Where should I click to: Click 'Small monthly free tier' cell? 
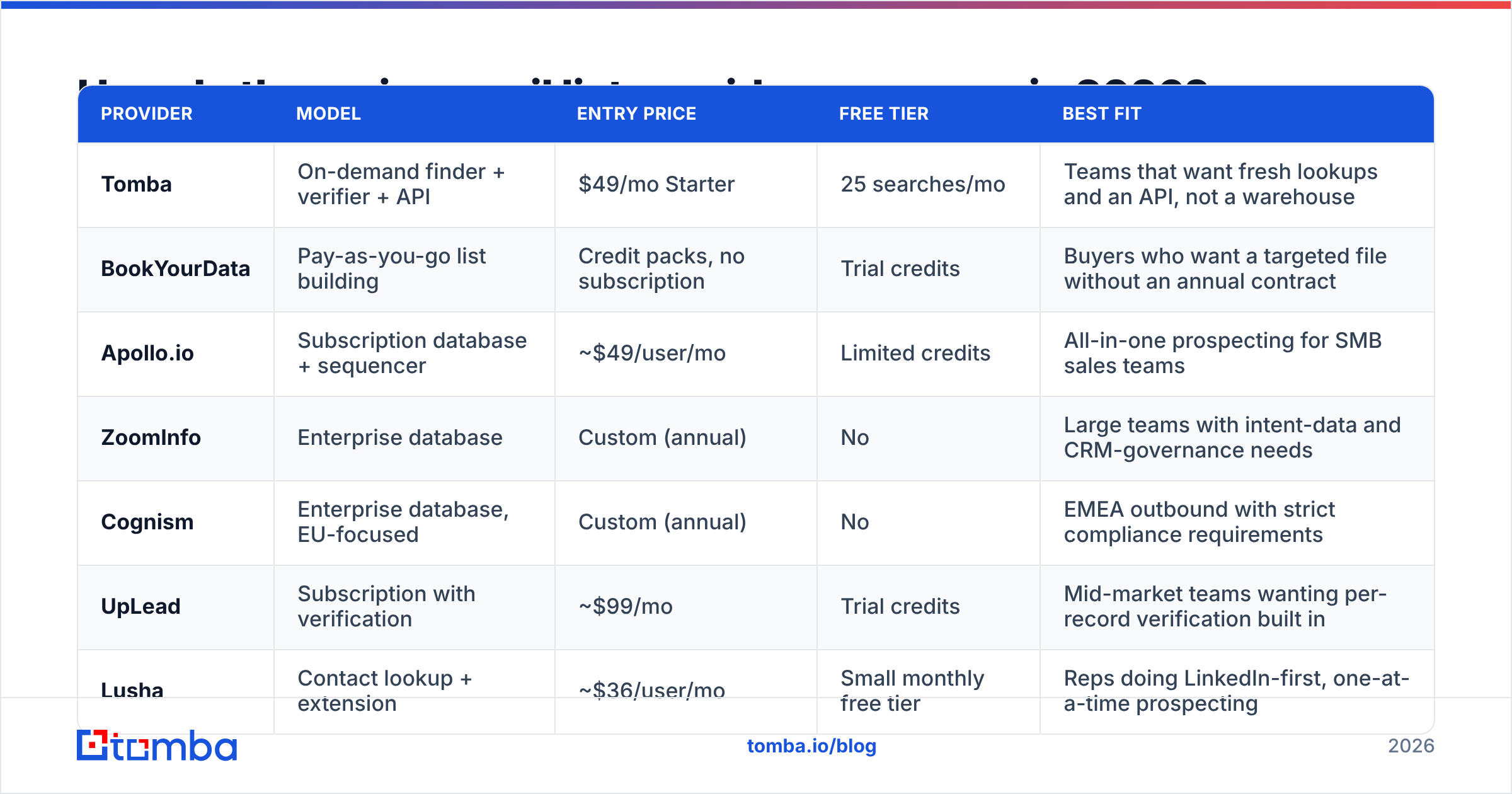[929, 691]
